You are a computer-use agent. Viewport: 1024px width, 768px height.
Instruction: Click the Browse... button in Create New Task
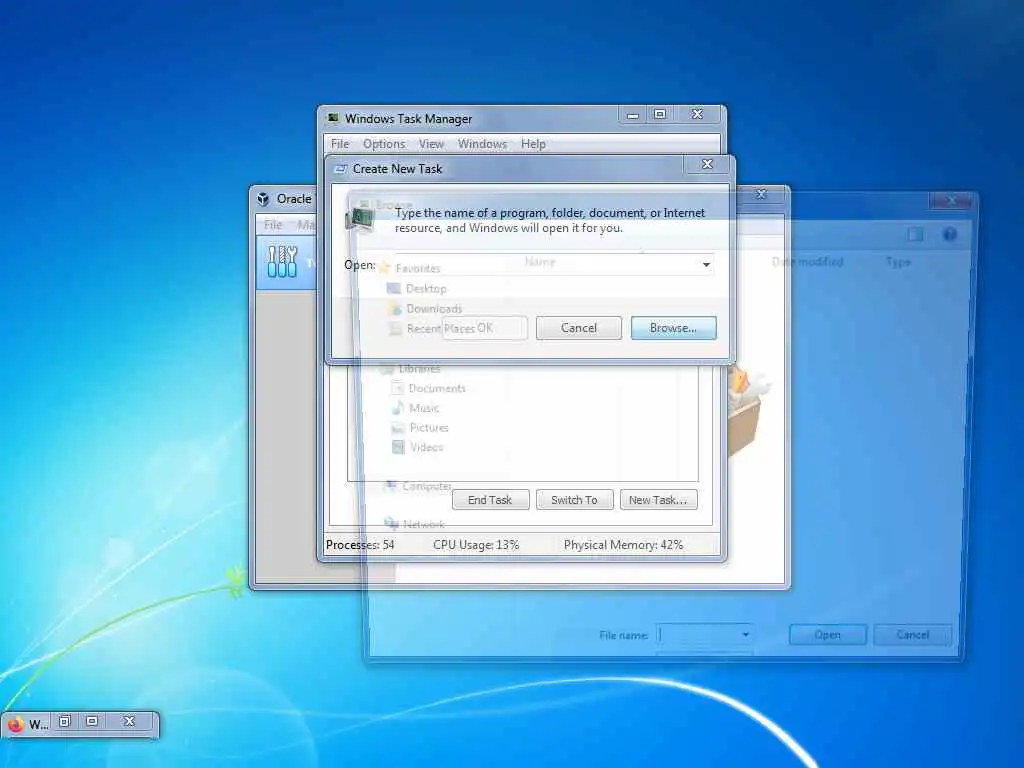pyautogui.click(x=673, y=328)
